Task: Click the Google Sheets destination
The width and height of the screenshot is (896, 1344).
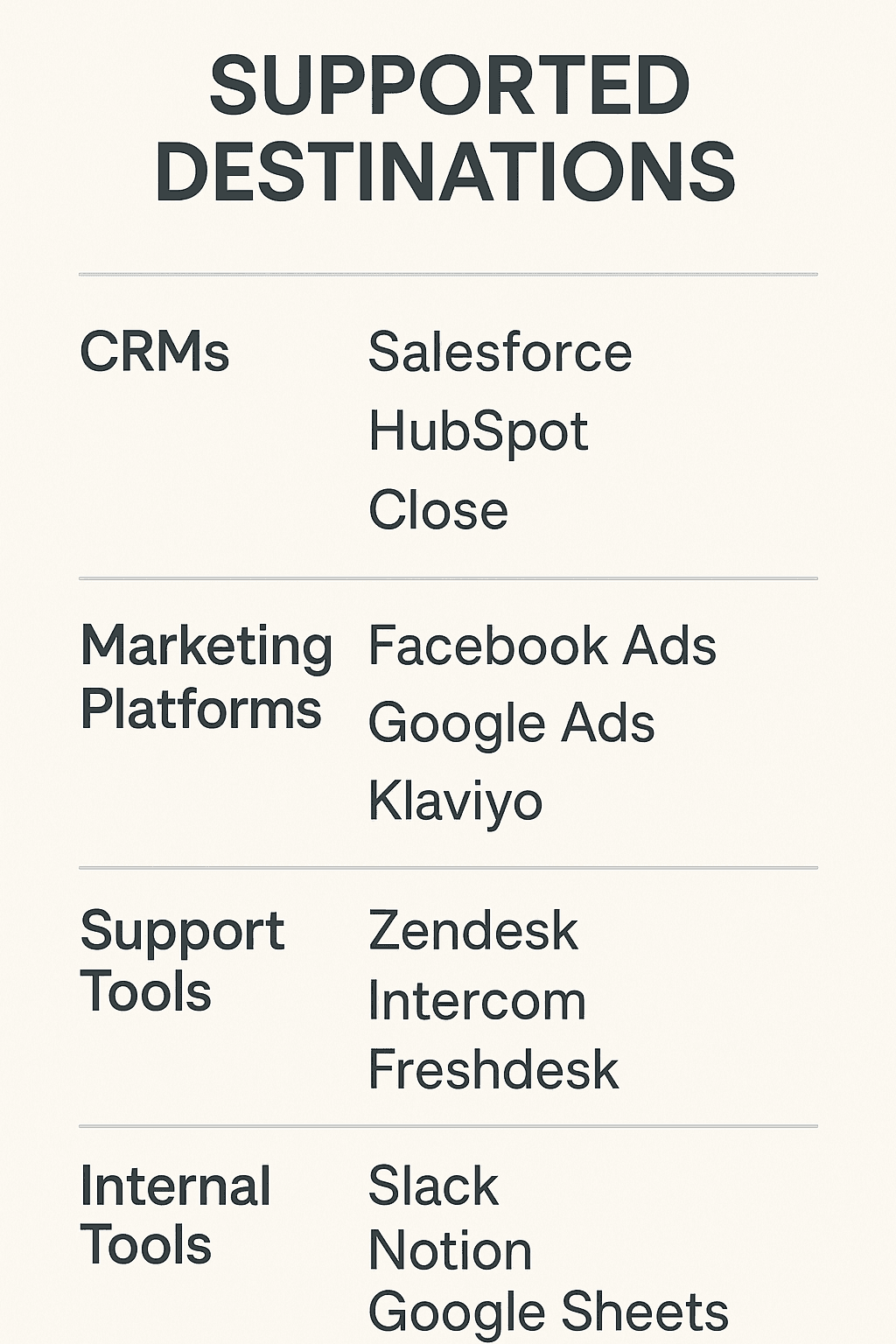Action: pos(549,1312)
